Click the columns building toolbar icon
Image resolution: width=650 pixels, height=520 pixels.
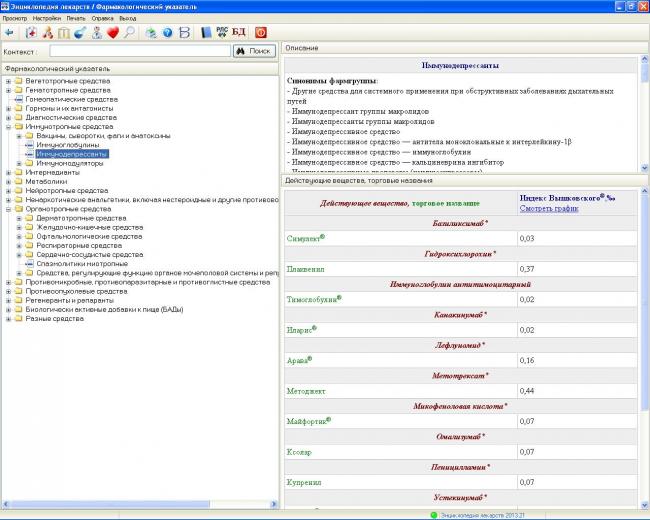(x=64, y=32)
